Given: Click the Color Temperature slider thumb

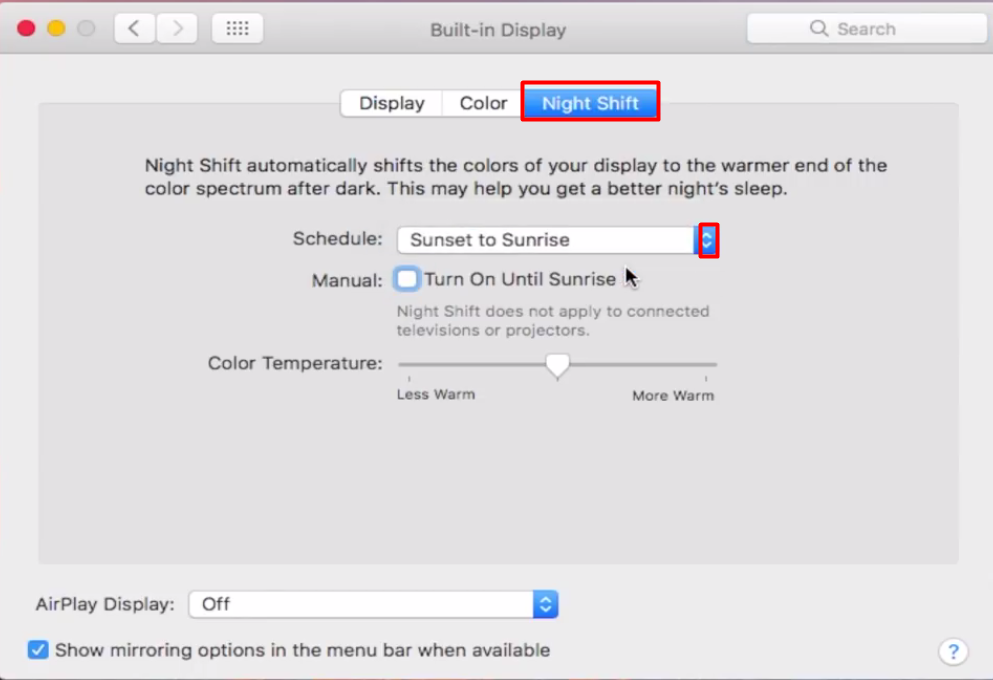Looking at the screenshot, I should [557, 365].
